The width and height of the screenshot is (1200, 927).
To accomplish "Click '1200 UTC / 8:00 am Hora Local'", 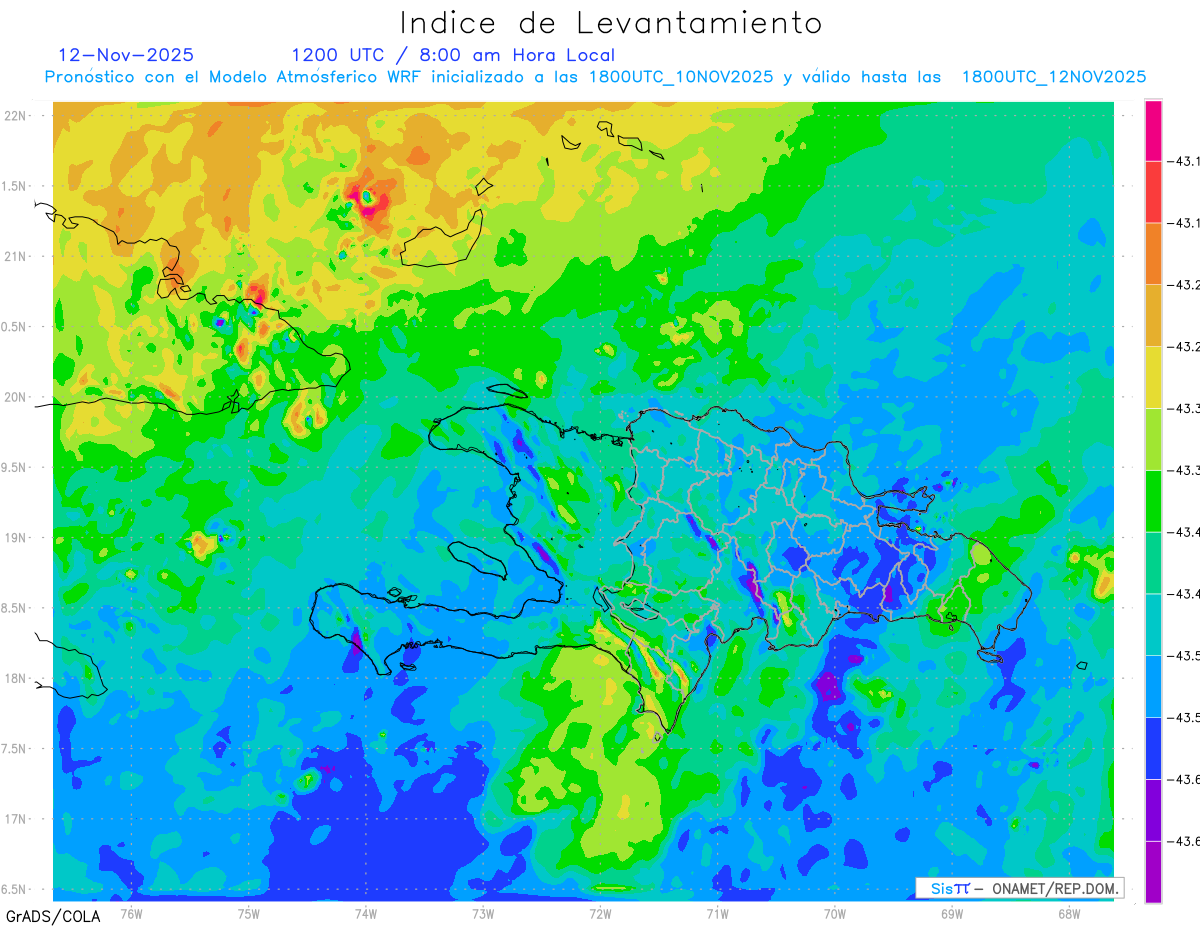I will pyautogui.click(x=453, y=56).
